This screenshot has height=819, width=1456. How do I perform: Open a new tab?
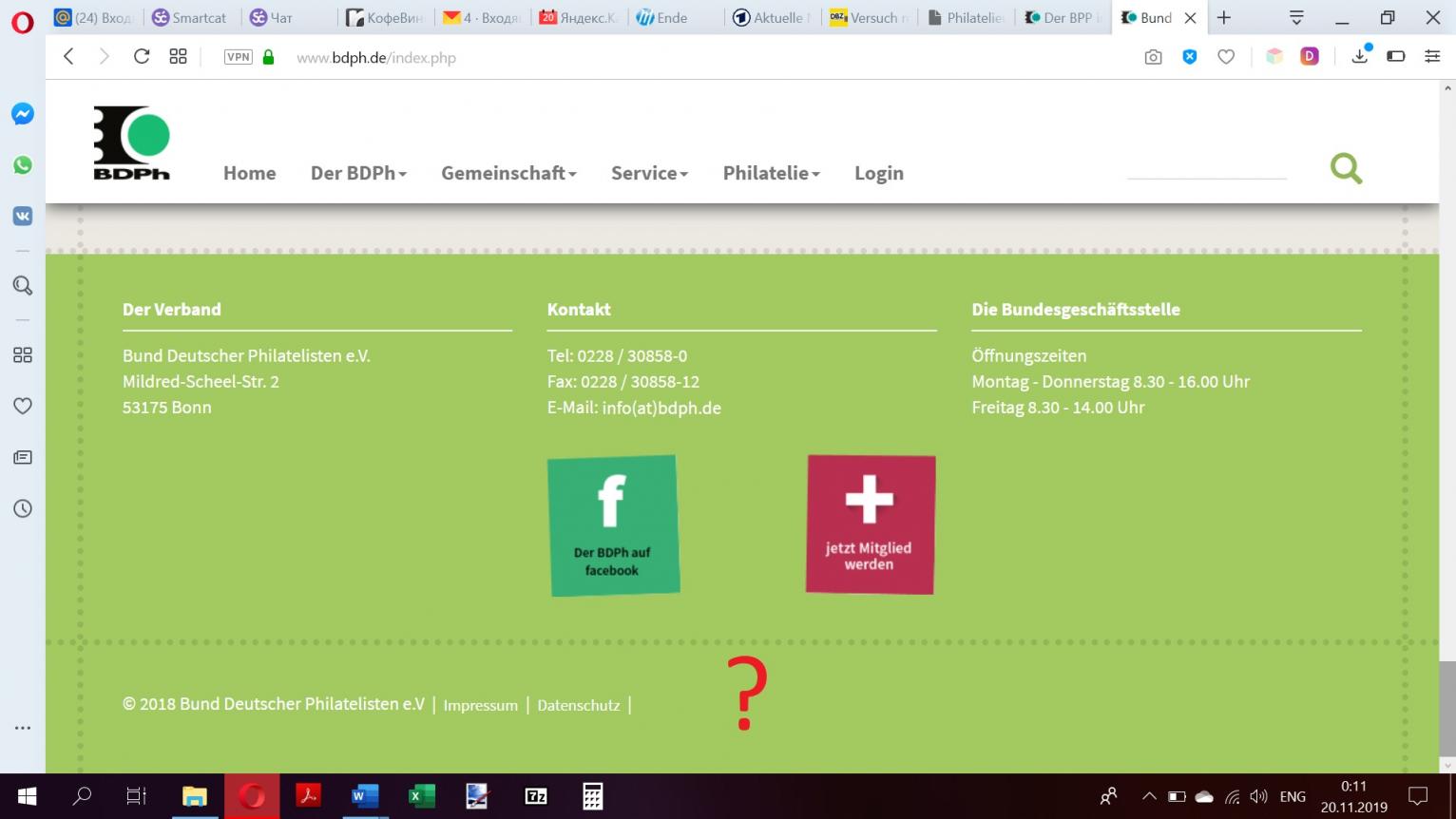pos(1224,18)
